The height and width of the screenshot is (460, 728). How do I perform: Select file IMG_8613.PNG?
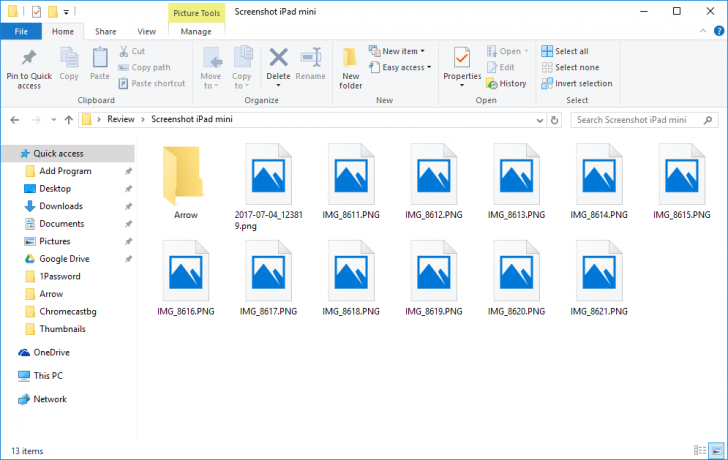516,182
